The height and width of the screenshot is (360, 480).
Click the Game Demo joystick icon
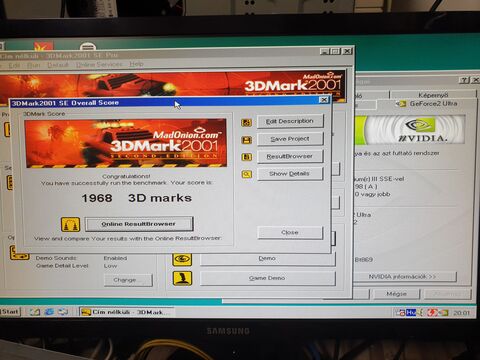pyautogui.click(x=182, y=278)
